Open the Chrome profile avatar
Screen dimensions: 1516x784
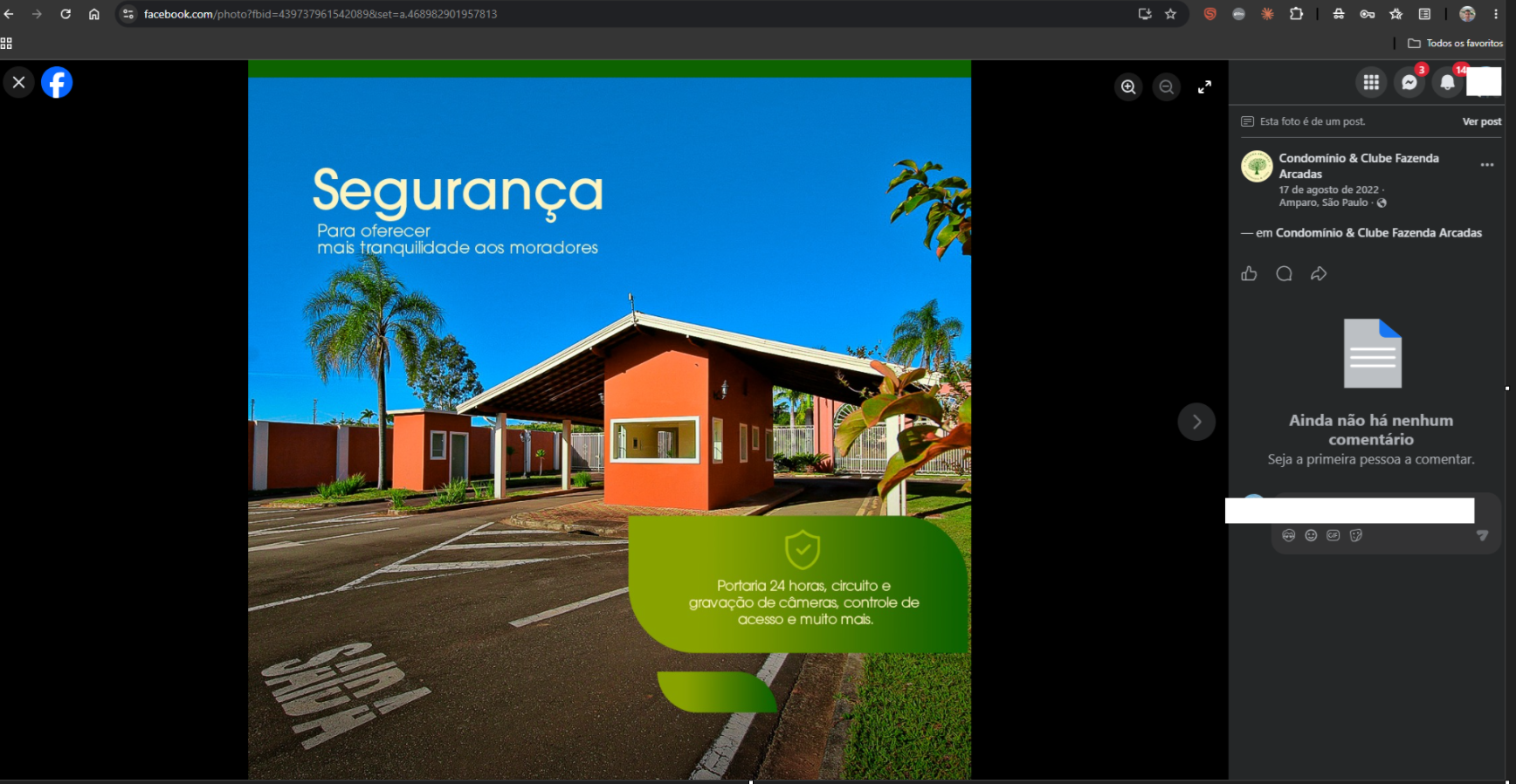(x=1467, y=14)
